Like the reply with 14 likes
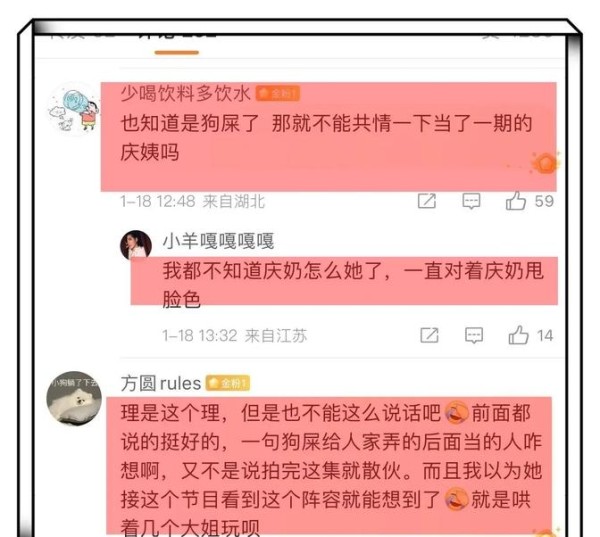Screen dimensions: 600x537 [x=518, y=335]
